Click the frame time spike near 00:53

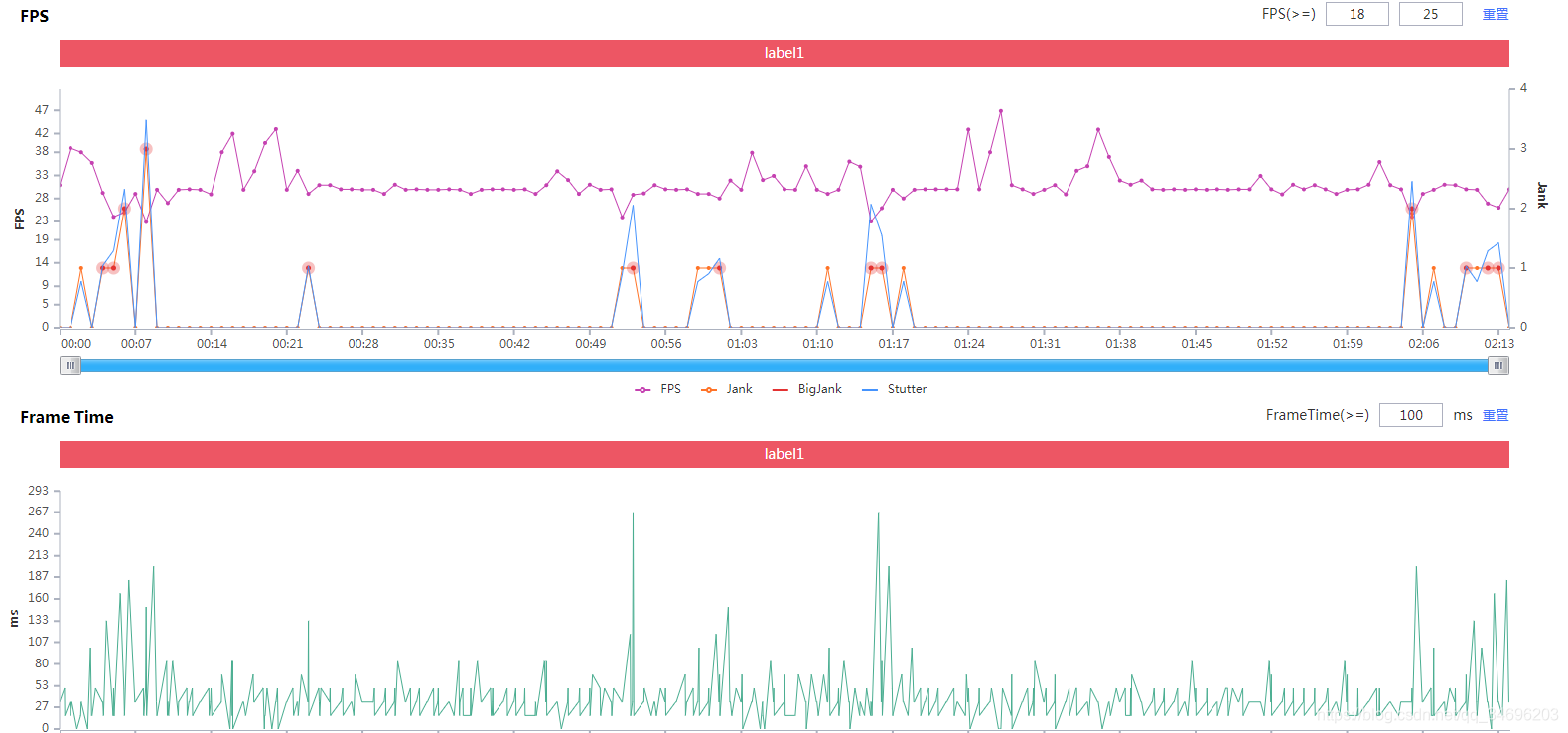click(x=633, y=513)
